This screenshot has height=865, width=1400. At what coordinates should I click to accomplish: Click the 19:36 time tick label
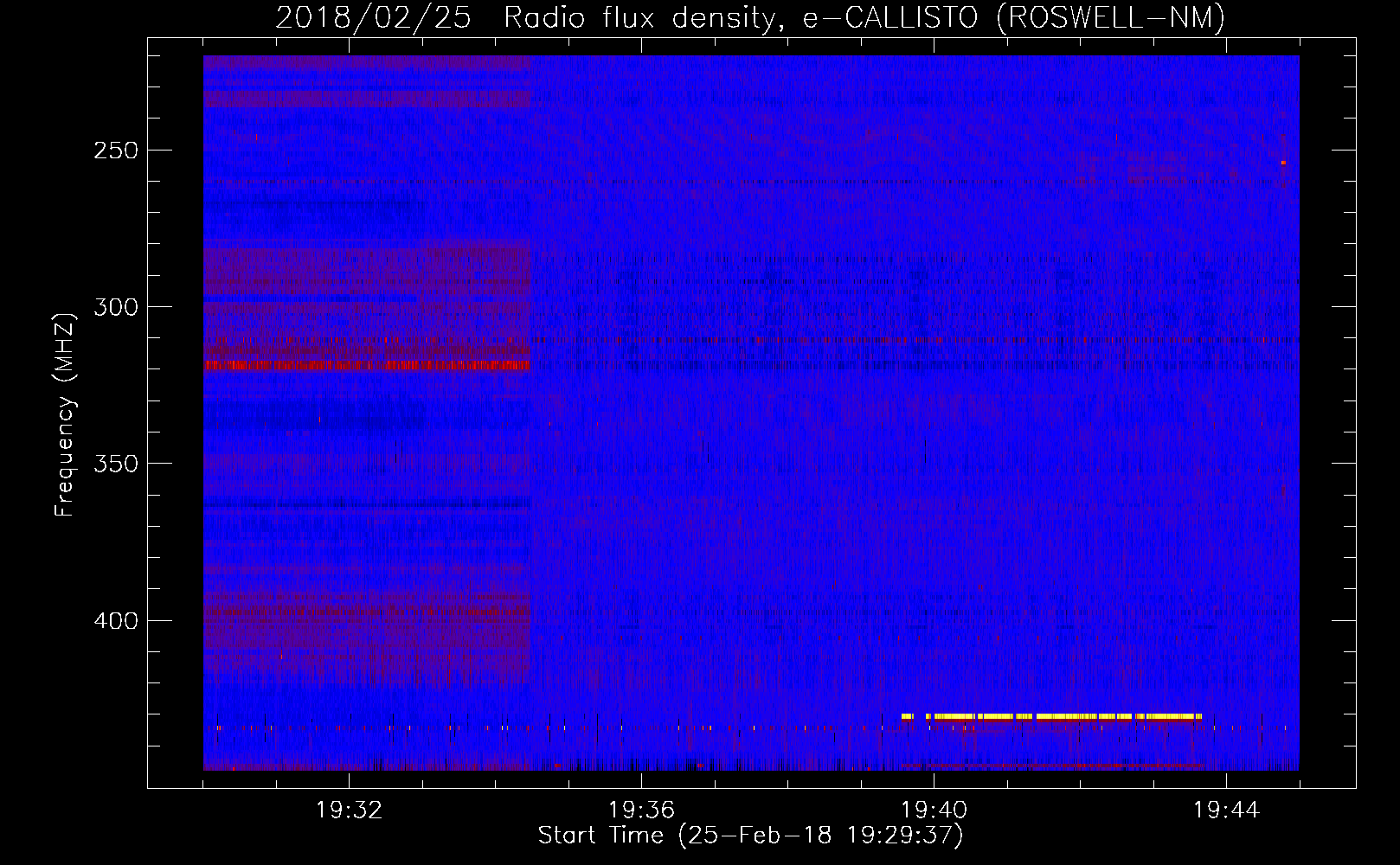pos(641,810)
